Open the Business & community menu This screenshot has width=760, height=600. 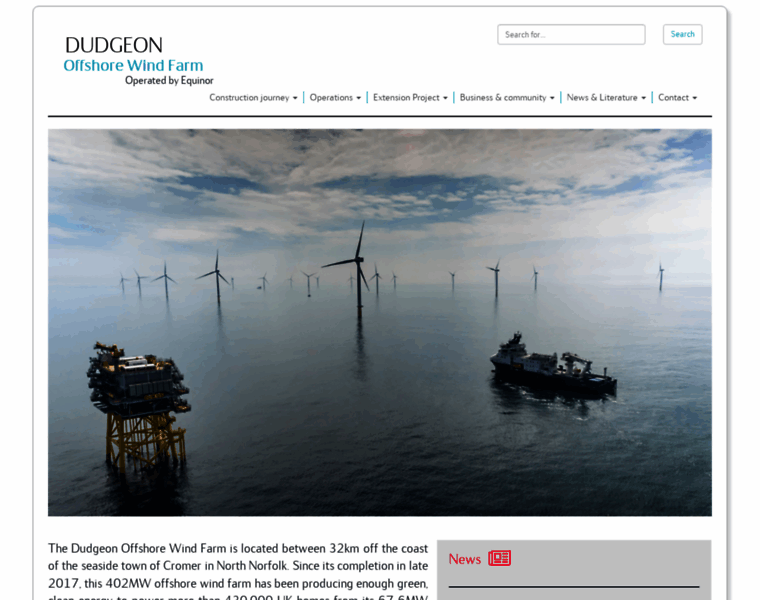click(x=507, y=97)
